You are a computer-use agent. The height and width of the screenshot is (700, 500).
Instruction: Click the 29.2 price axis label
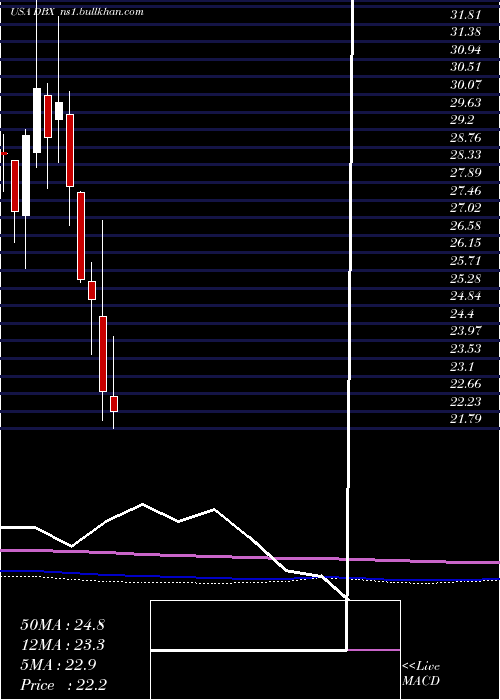[x=462, y=120]
